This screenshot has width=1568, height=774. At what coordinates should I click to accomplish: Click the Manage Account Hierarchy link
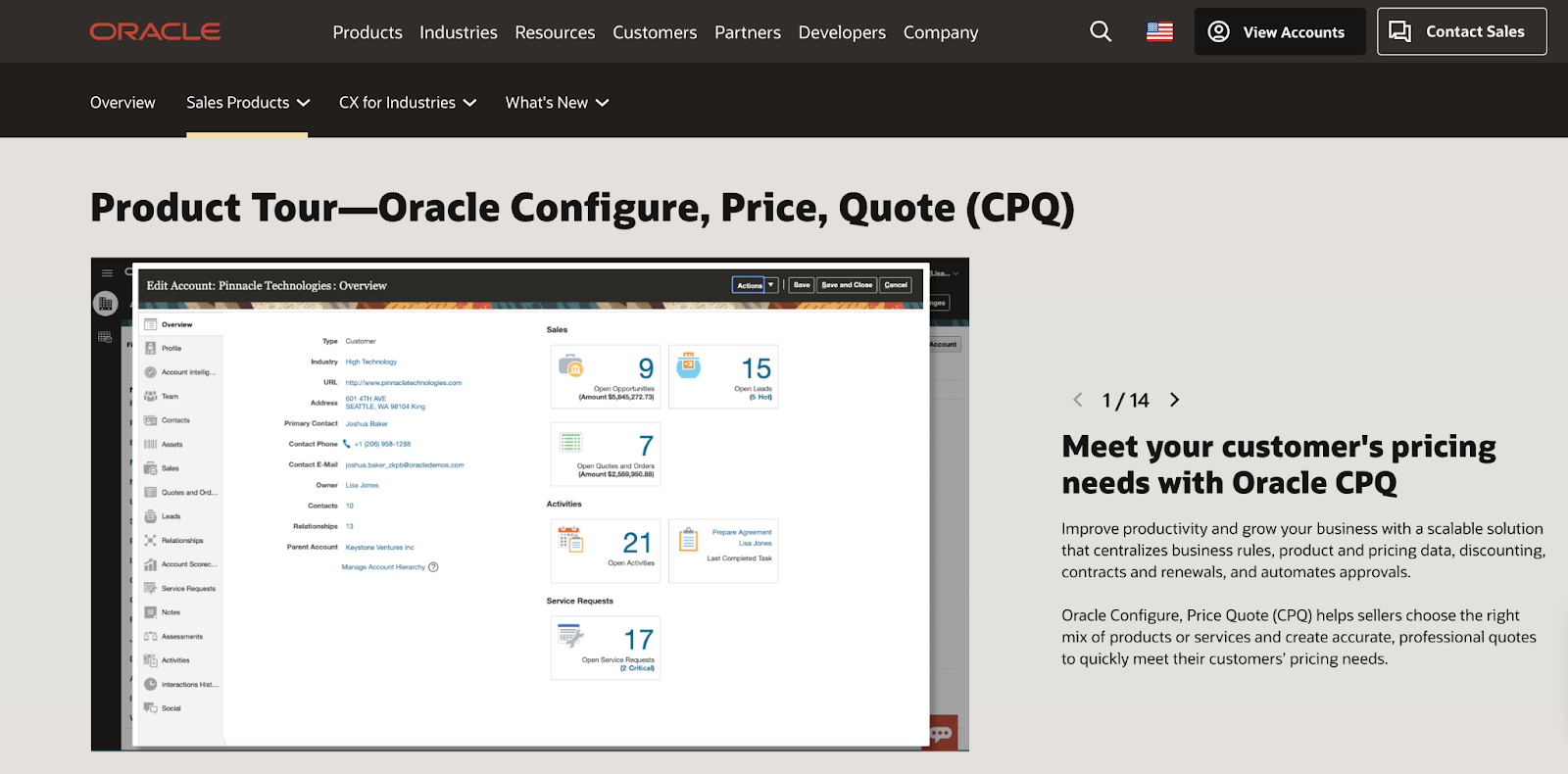(x=383, y=567)
